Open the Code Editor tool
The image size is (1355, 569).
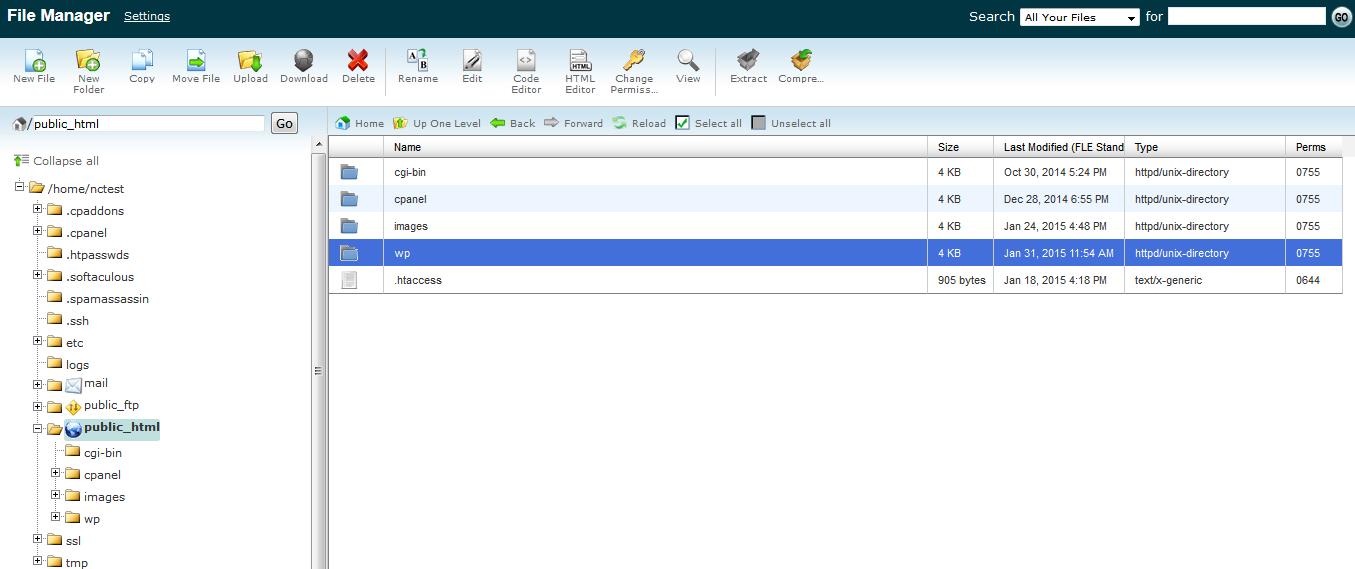(526, 61)
